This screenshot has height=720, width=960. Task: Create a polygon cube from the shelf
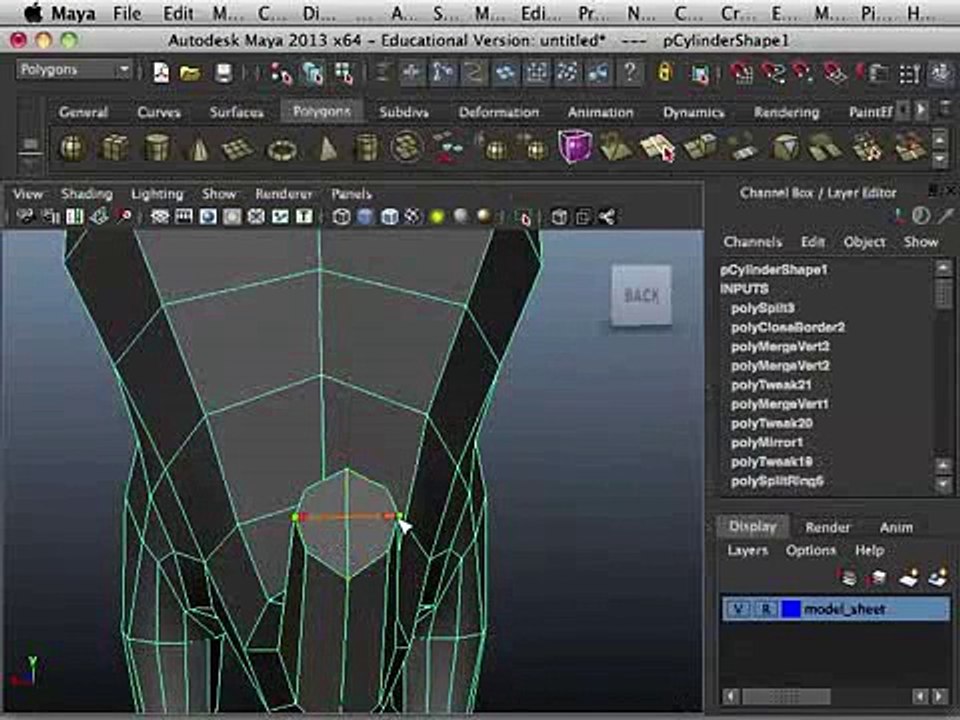click(114, 148)
